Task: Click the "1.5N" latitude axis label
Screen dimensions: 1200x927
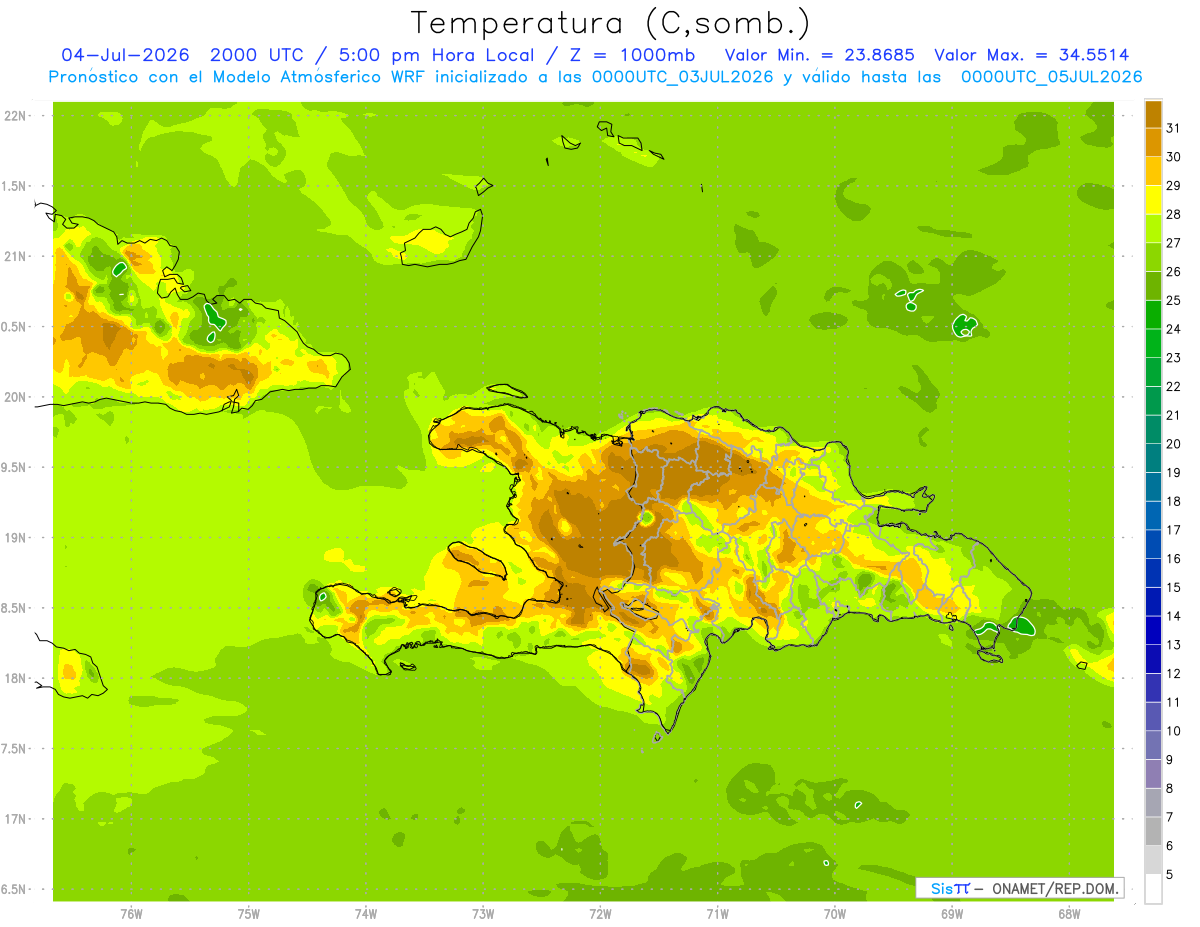Action: [x=16, y=186]
